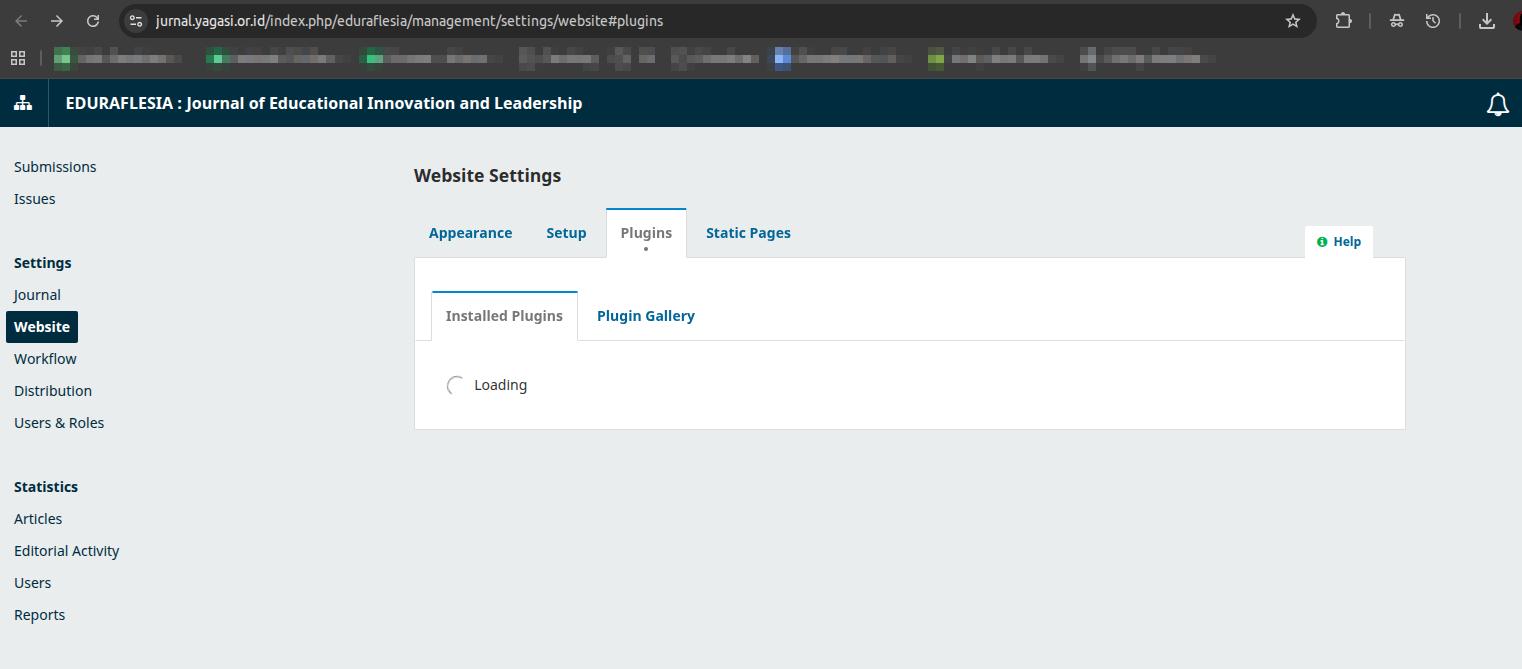Go back using browser back arrow
This screenshot has height=669, width=1522.
point(21,21)
